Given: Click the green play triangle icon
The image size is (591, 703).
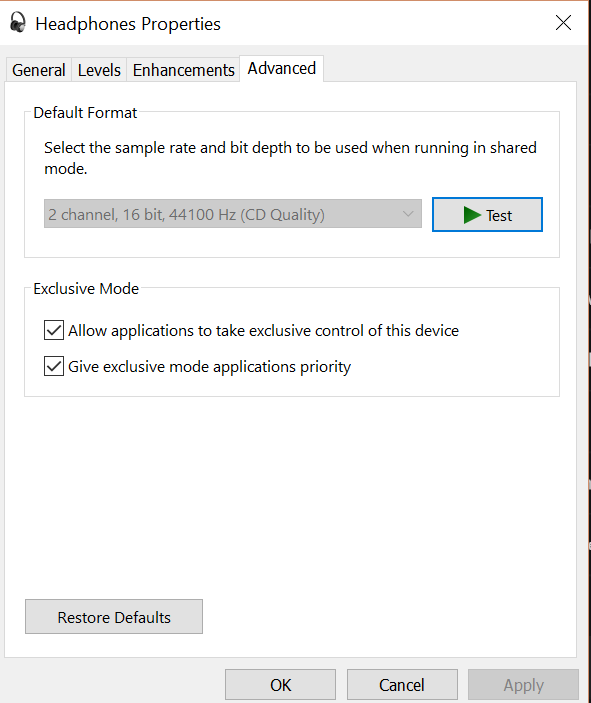Looking at the screenshot, I should [x=472, y=215].
